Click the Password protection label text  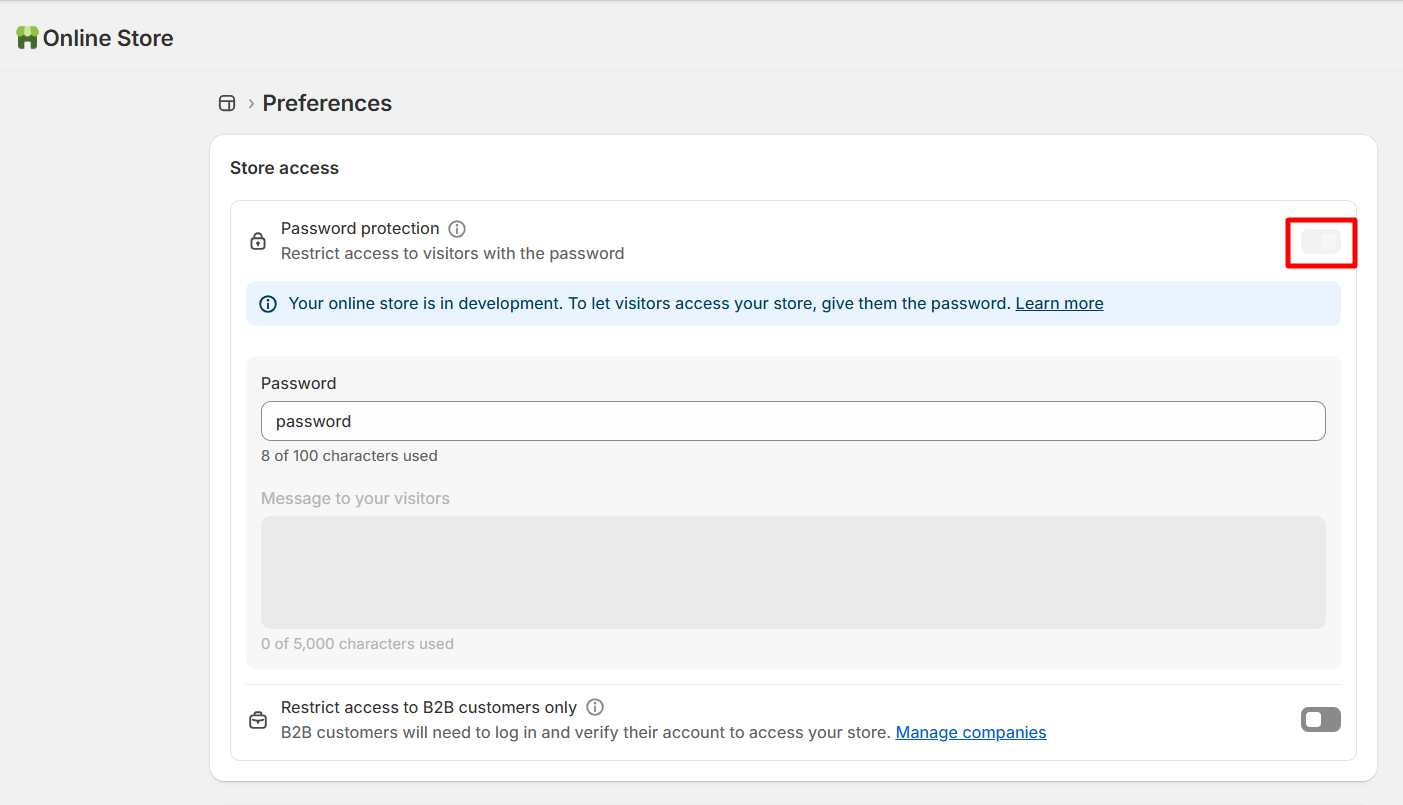click(360, 229)
